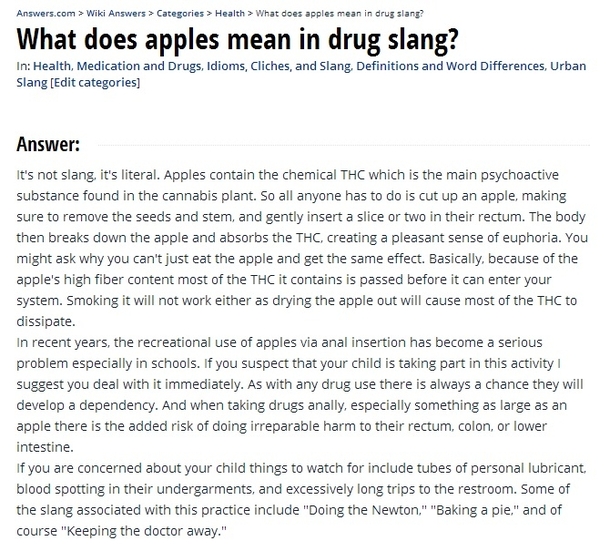Open the Answers.com breadcrumb link
This screenshot has height=551, width=610.
(46, 13)
